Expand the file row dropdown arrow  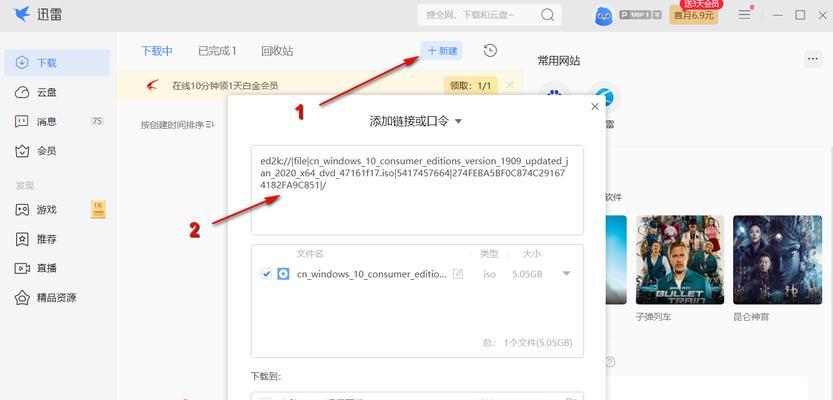(x=566, y=274)
